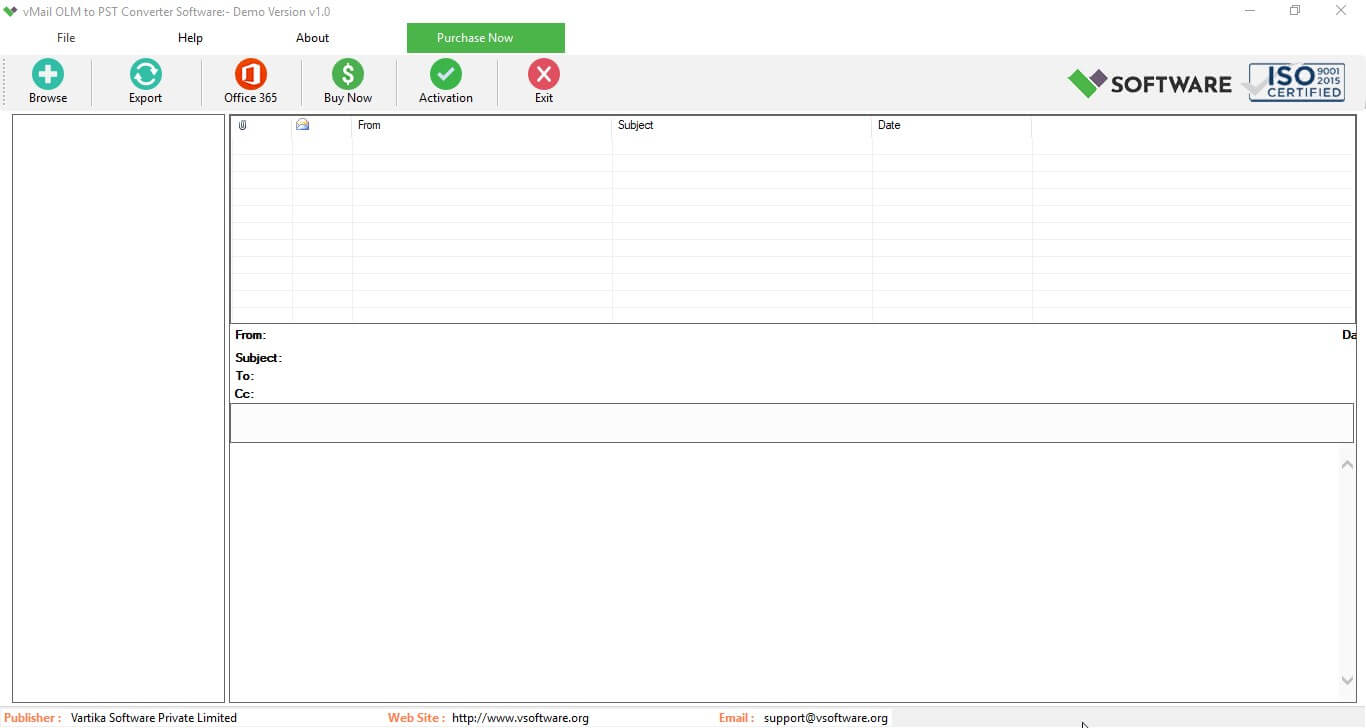Click the vSoftware logo
The height and width of the screenshot is (728, 1366).
click(1150, 83)
